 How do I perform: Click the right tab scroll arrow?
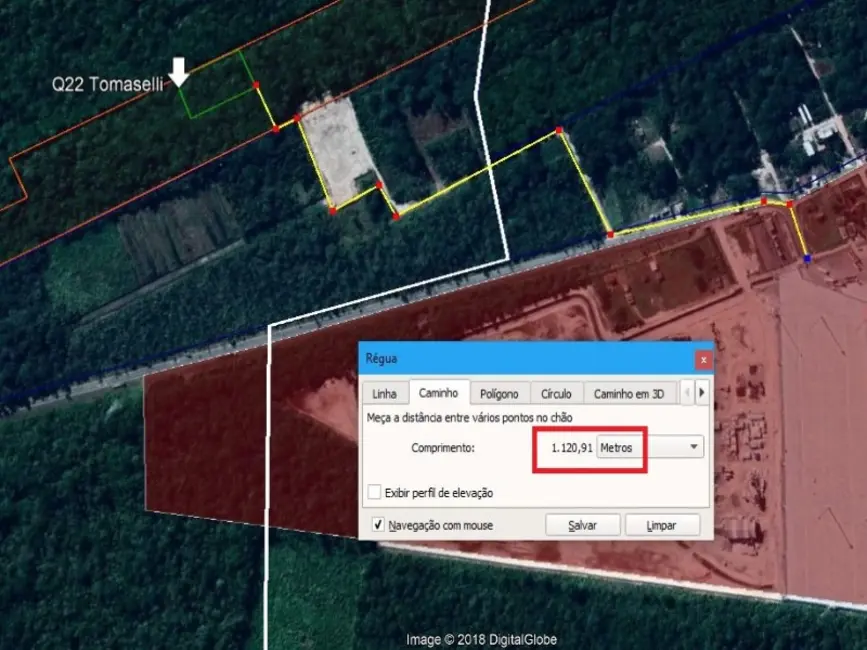(702, 393)
